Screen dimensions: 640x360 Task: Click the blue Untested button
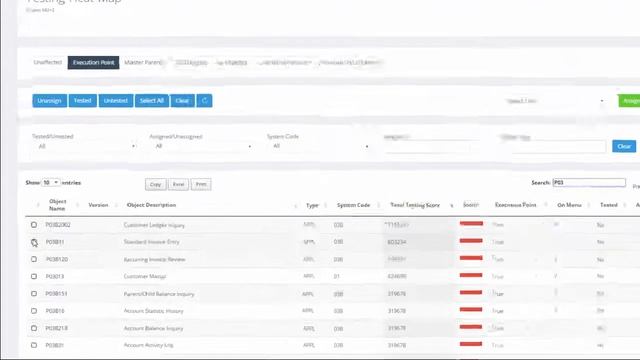click(x=116, y=100)
